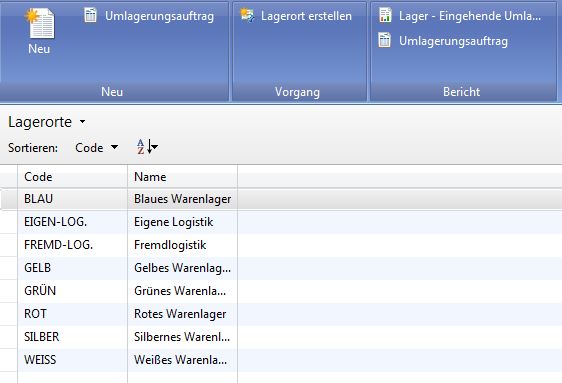
Task: Select the BLAU code cell
Action: coord(72,199)
